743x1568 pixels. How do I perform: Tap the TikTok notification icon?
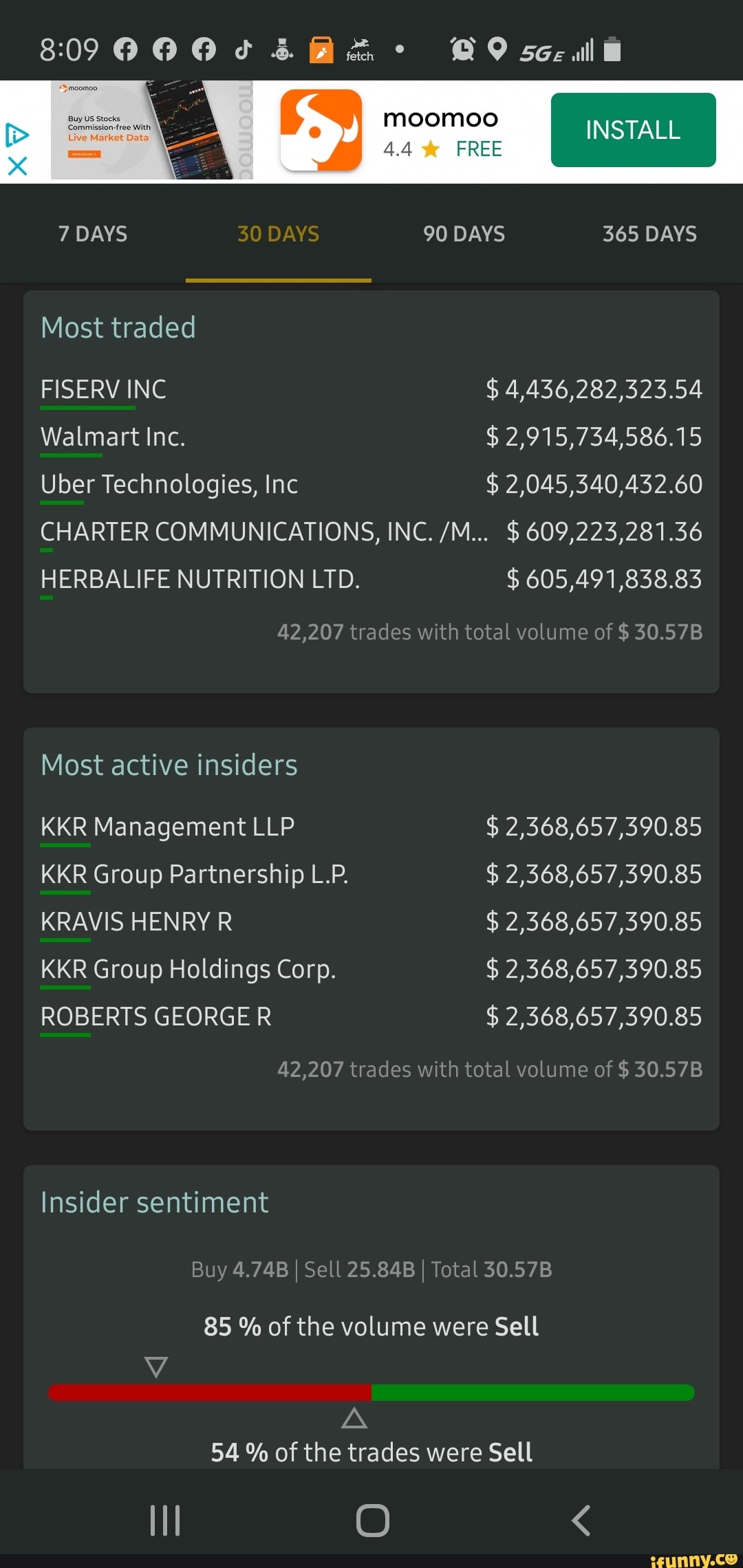coord(243,50)
